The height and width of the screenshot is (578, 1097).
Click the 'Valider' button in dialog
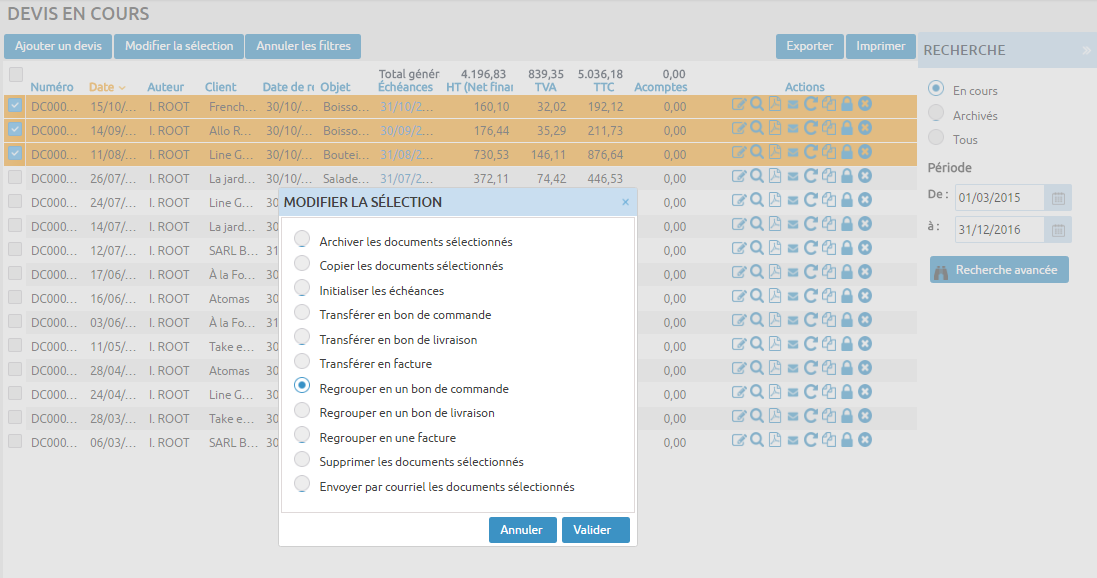(595, 530)
